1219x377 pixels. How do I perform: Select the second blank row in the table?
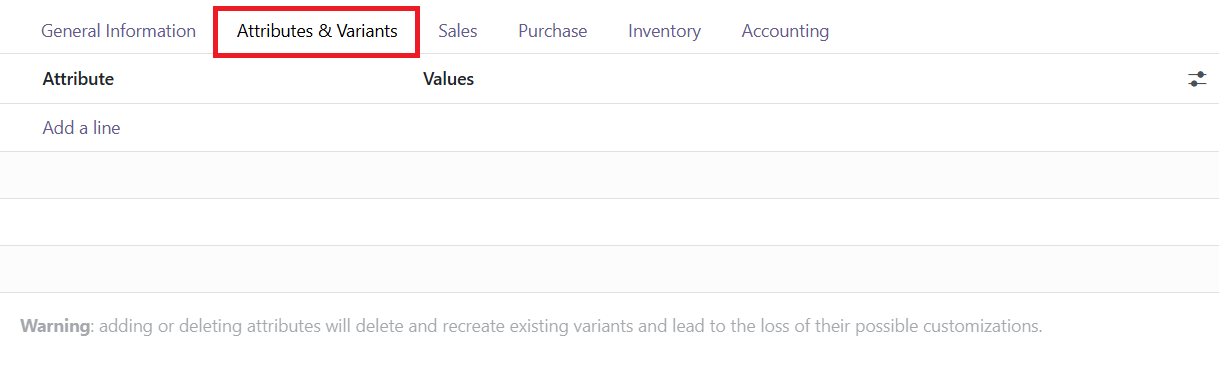tap(609, 222)
